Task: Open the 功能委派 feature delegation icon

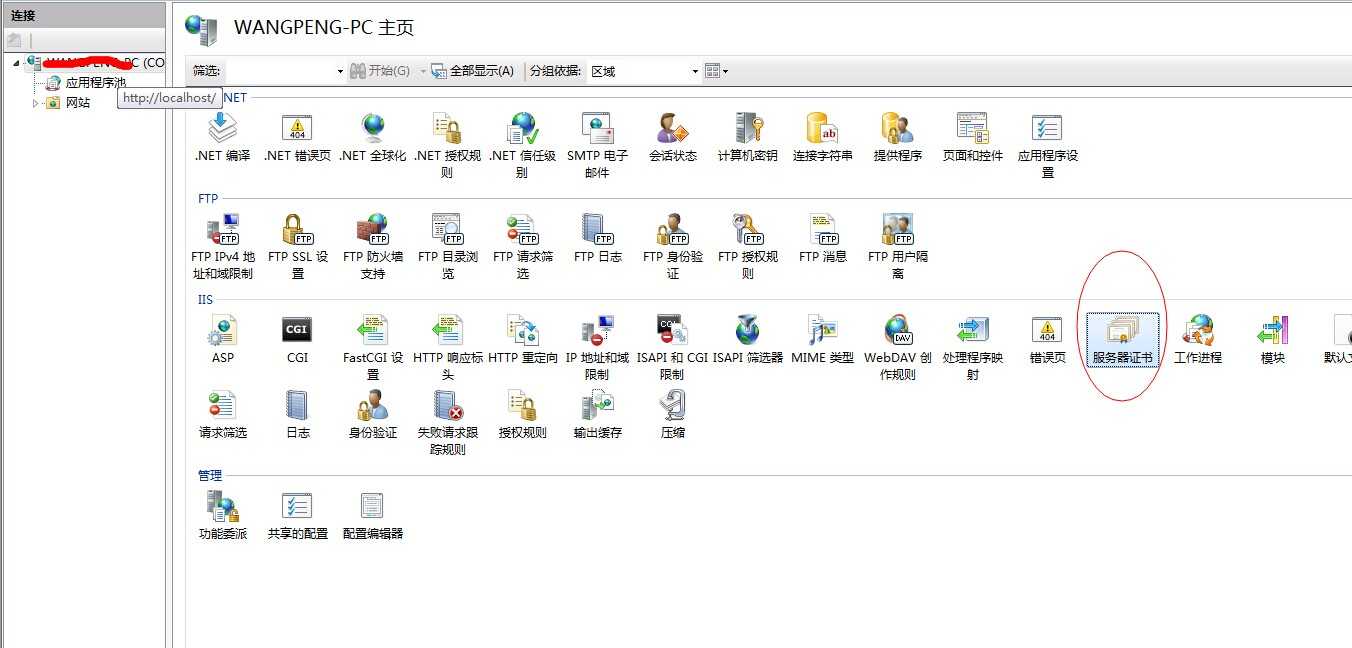Action: coord(222,508)
